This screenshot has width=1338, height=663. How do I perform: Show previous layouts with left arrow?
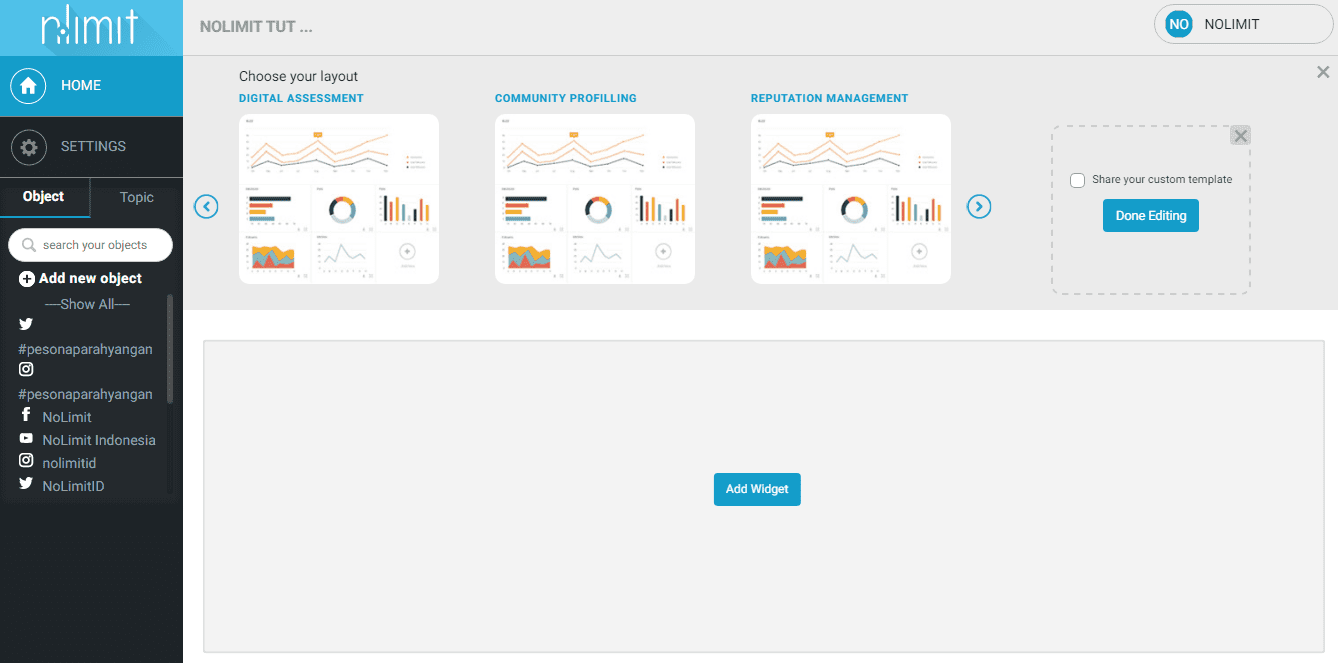click(x=206, y=207)
